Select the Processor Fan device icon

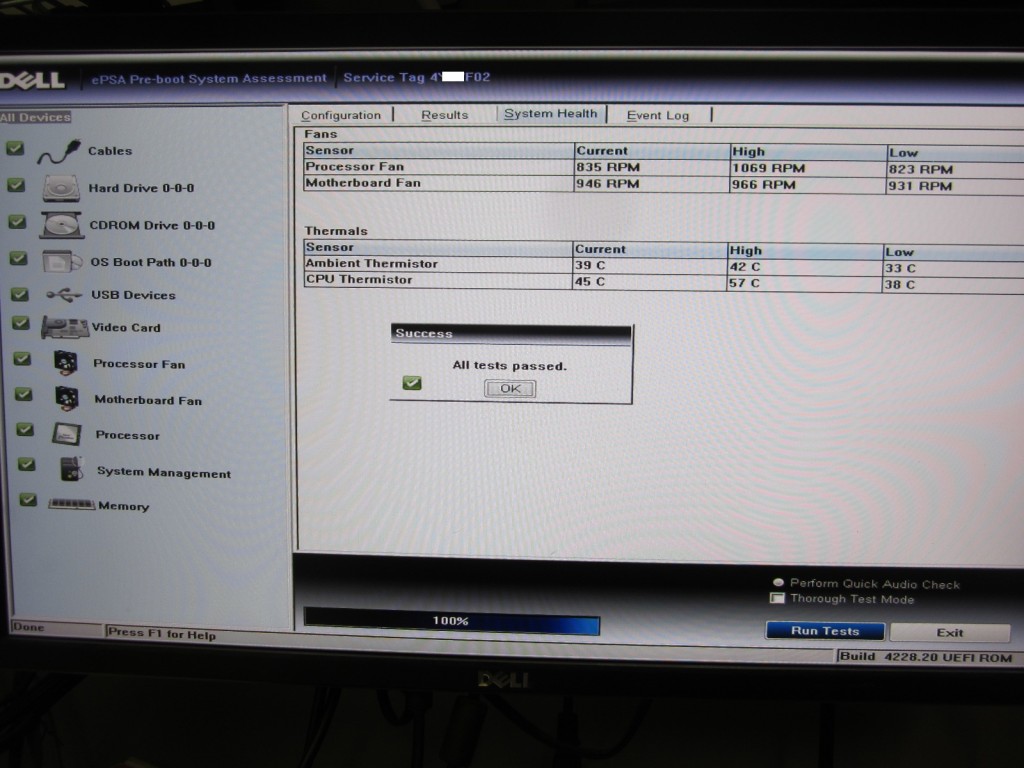coord(66,362)
